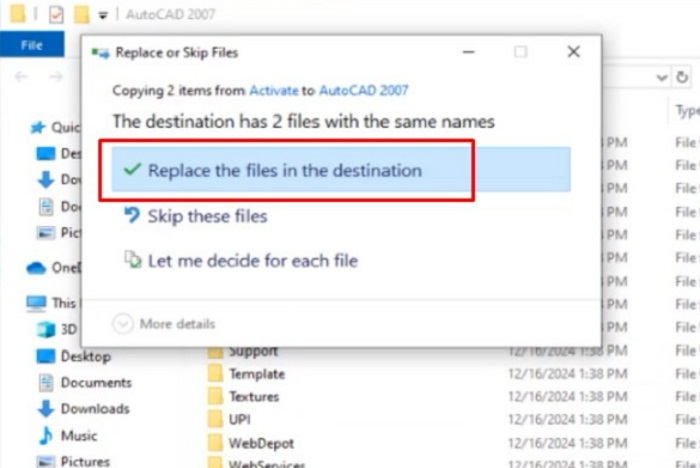Click the Textures folder icon
Image resolution: width=700 pixels, height=468 pixels.
pyautogui.click(x=216, y=396)
